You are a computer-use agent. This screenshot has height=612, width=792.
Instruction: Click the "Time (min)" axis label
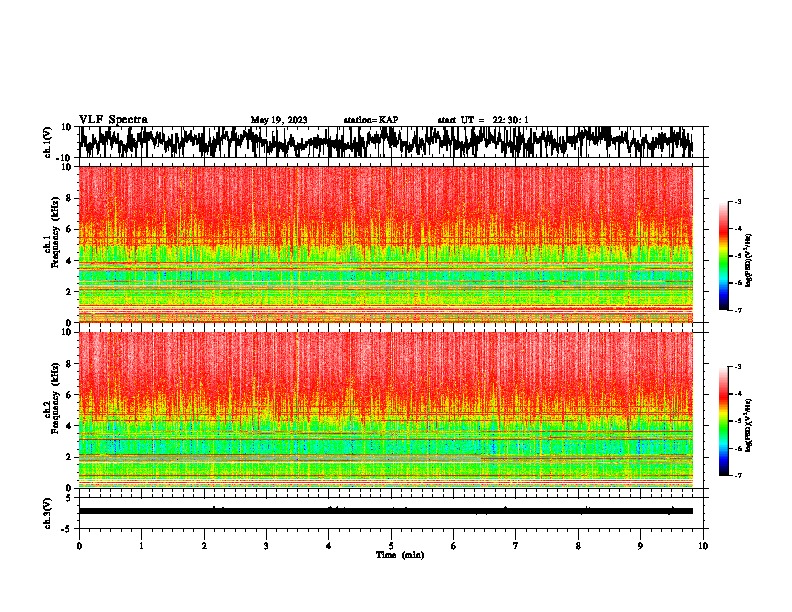point(400,555)
